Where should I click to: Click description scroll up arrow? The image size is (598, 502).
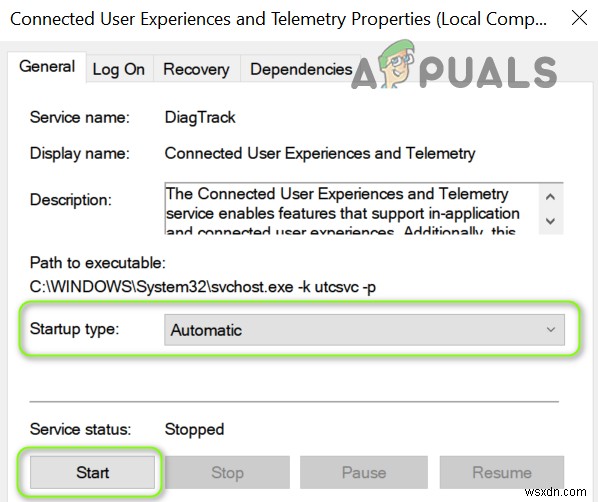click(x=550, y=197)
